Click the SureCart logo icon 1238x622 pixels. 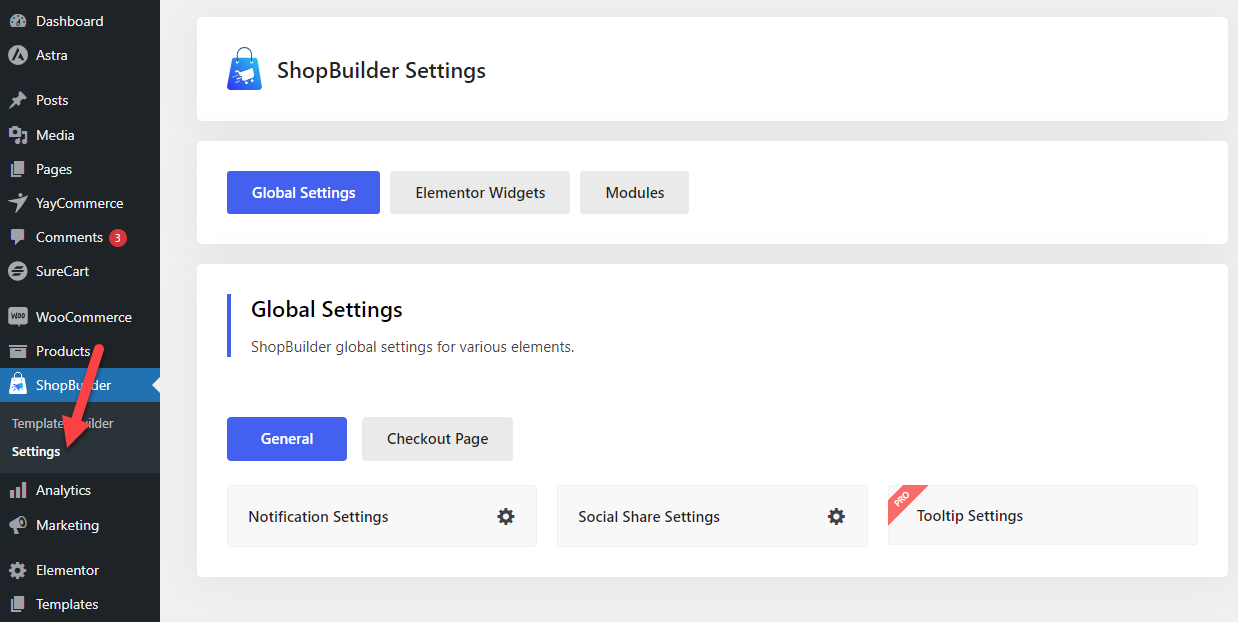click(17, 271)
